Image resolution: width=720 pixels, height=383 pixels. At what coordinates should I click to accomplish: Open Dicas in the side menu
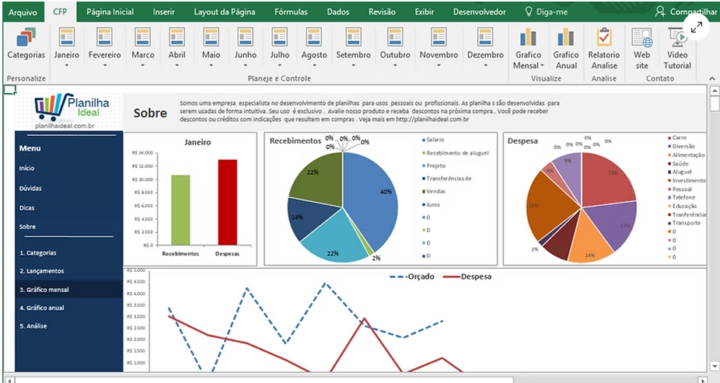coord(27,208)
